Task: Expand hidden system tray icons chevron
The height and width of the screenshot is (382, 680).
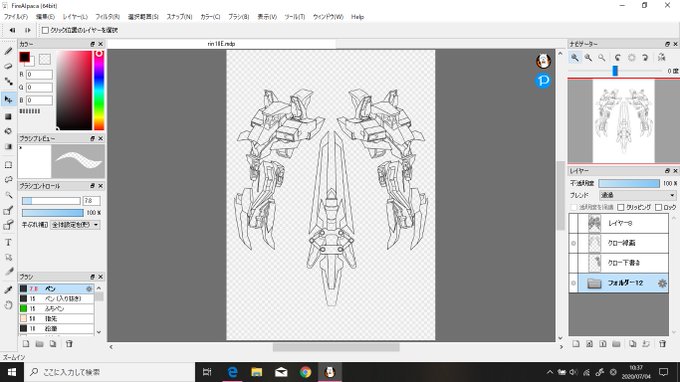Action: point(549,372)
